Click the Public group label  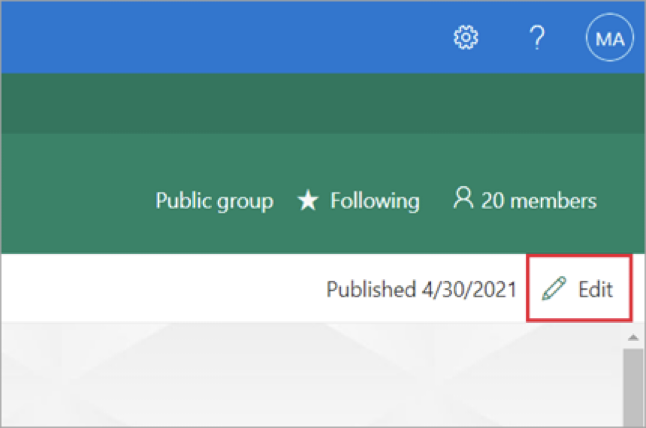point(214,201)
